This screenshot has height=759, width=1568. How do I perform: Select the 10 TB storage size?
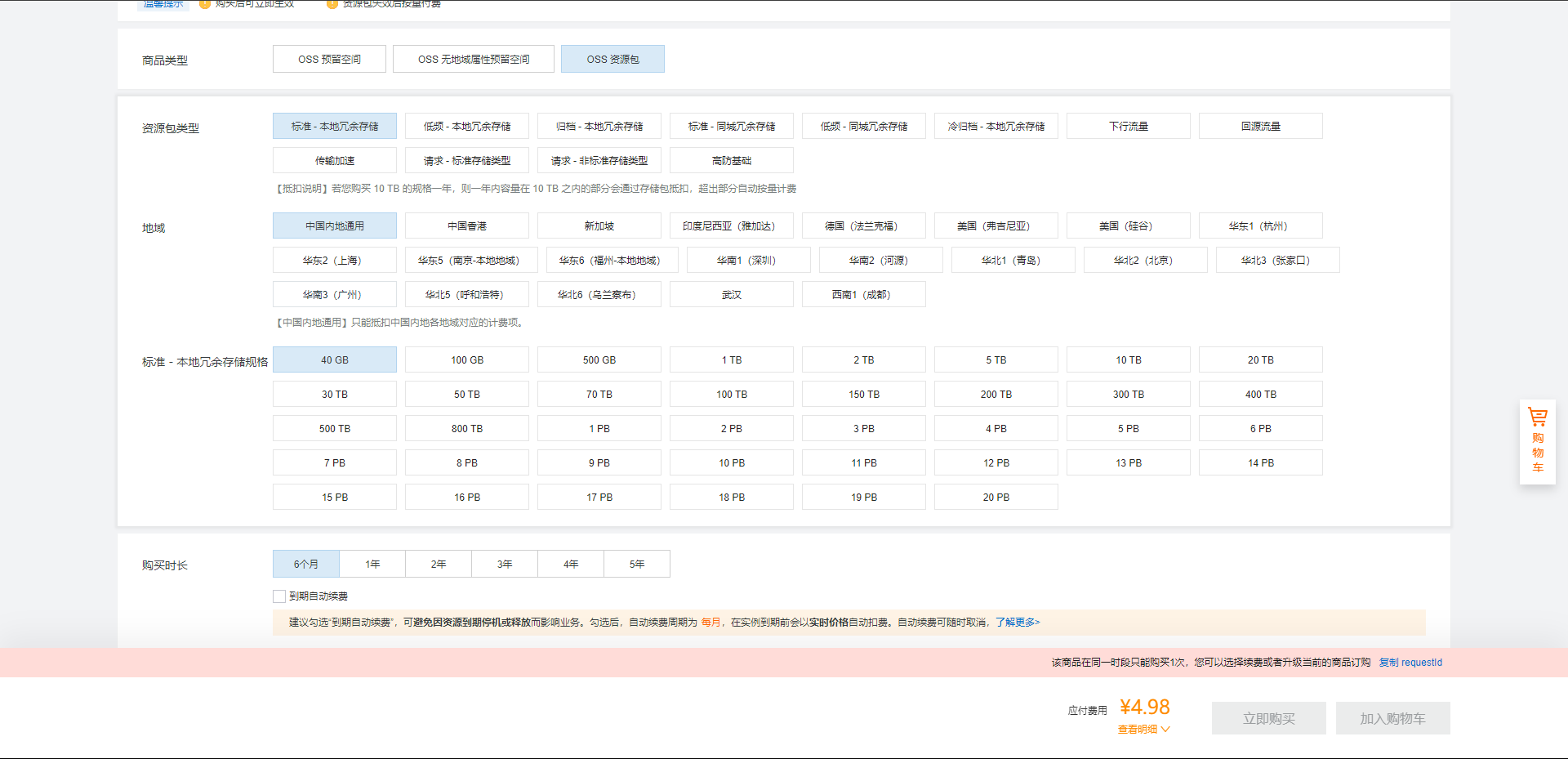(1129, 359)
